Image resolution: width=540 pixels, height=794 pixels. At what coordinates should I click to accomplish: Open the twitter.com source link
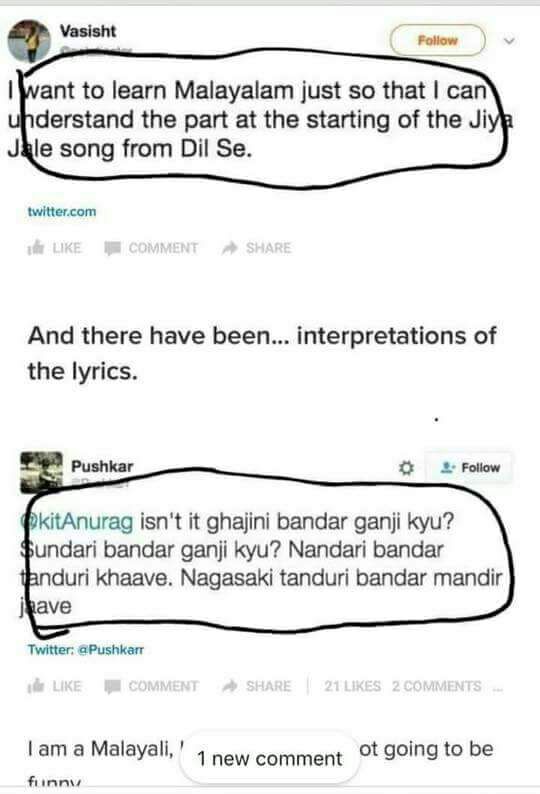[62, 212]
